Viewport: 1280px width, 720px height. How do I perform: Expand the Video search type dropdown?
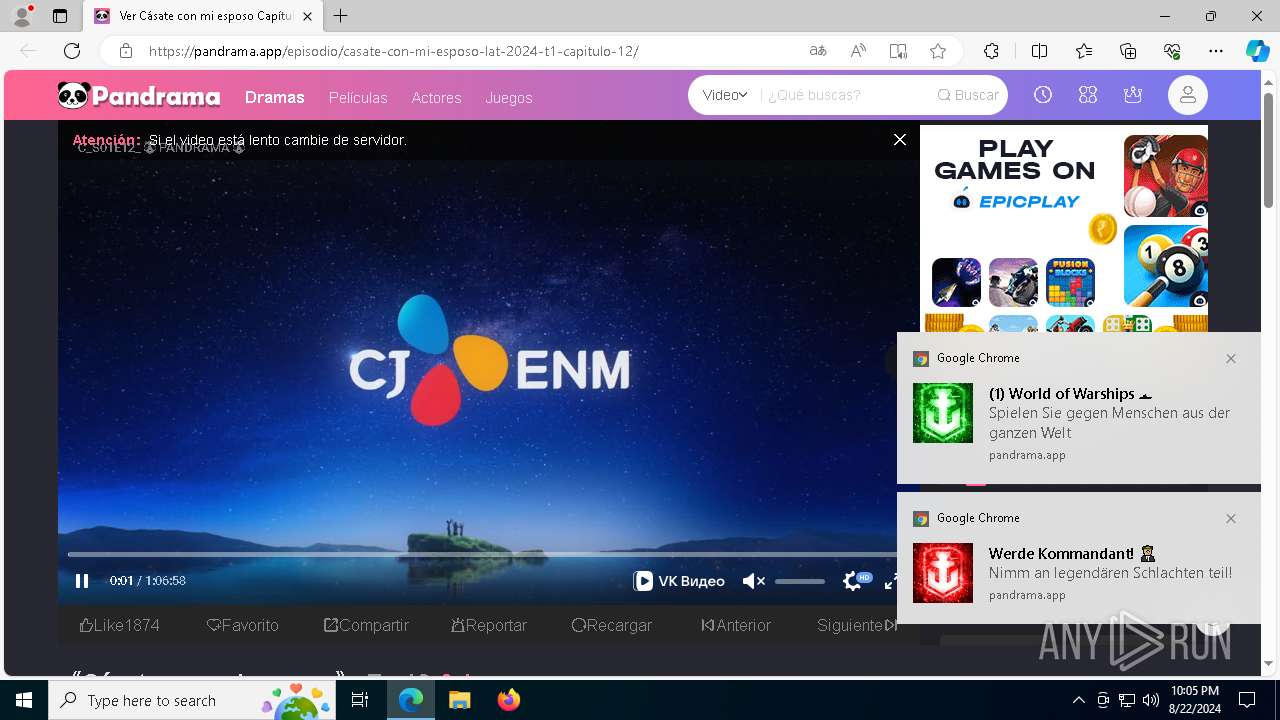(725, 95)
